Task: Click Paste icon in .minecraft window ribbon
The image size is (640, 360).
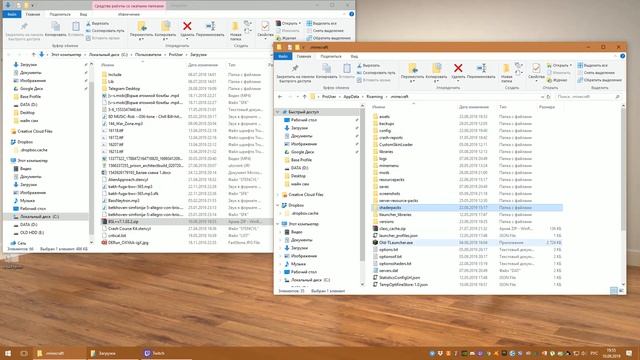Action: tap(347, 68)
